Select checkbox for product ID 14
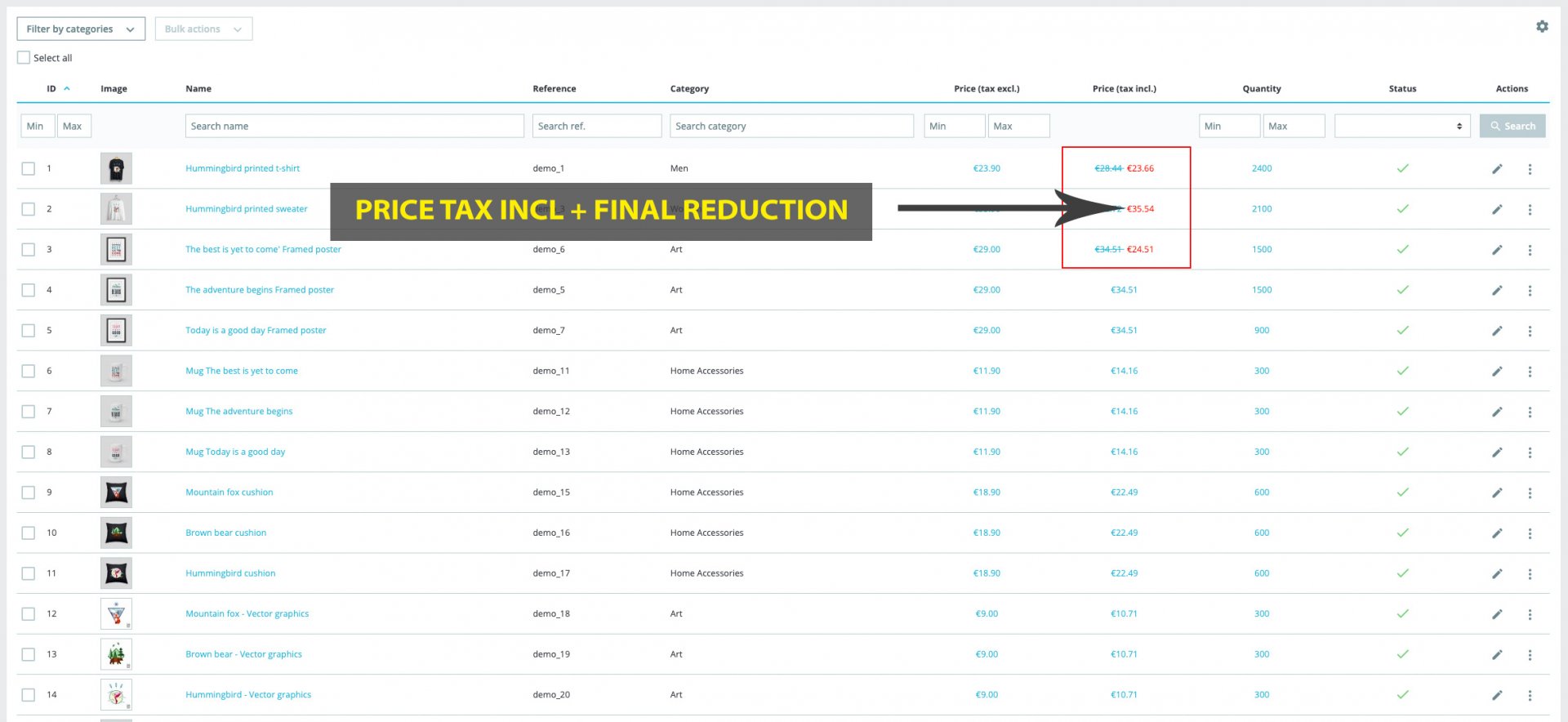The width and height of the screenshot is (1568, 722). (x=29, y=695)
